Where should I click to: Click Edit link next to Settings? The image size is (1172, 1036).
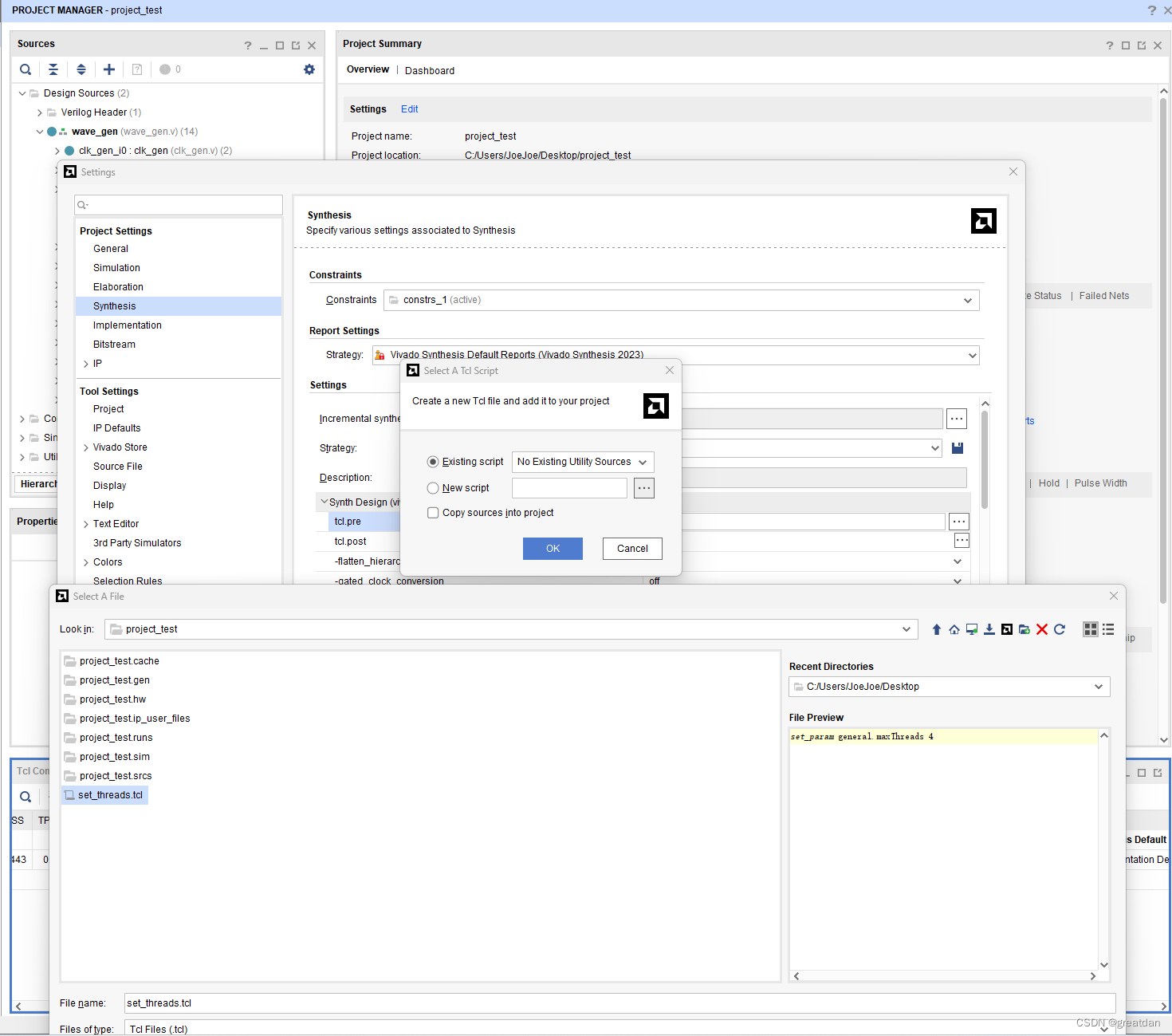coord(409,109)
